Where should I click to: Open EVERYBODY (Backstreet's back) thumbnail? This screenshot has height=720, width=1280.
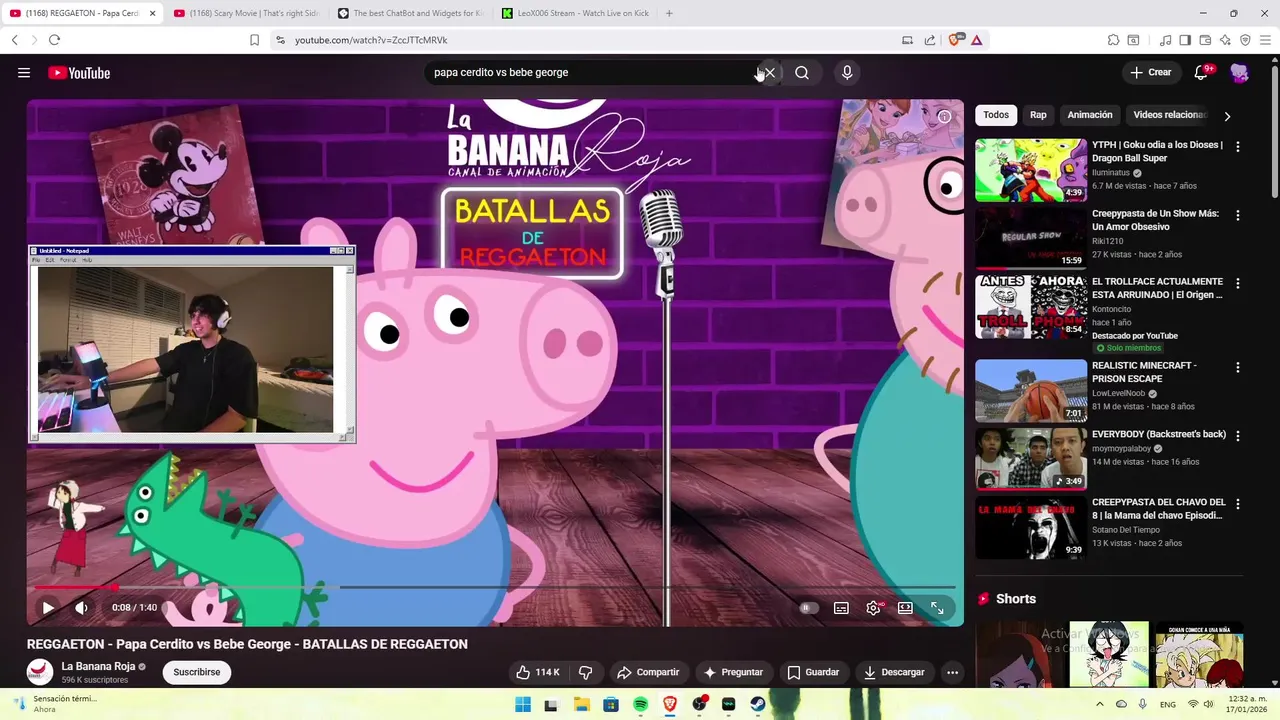pyautogui.click(x=1031, y=459)
